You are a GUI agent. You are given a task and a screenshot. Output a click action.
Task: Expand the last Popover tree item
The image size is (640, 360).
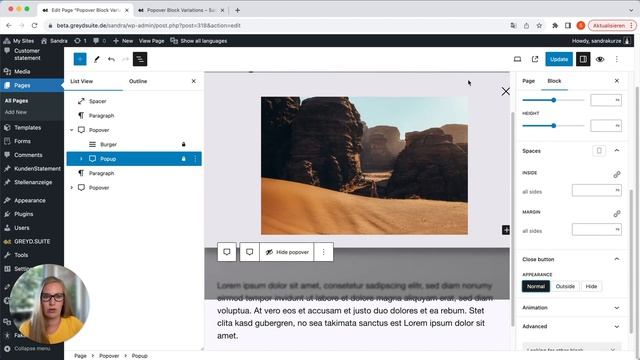pyautogui.click(x=71, y=188)
